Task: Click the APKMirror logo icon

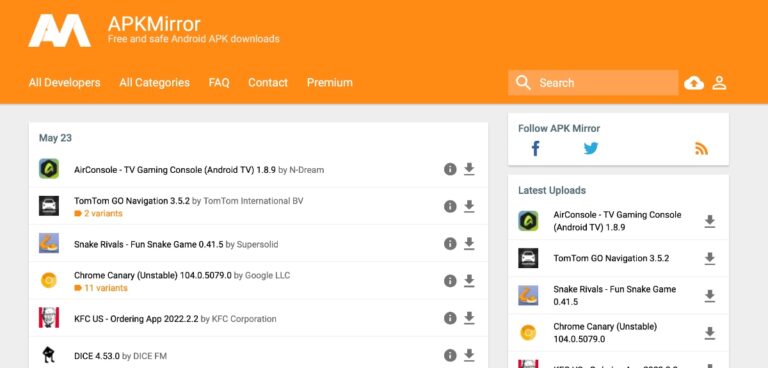Action: tap(59, 30)
